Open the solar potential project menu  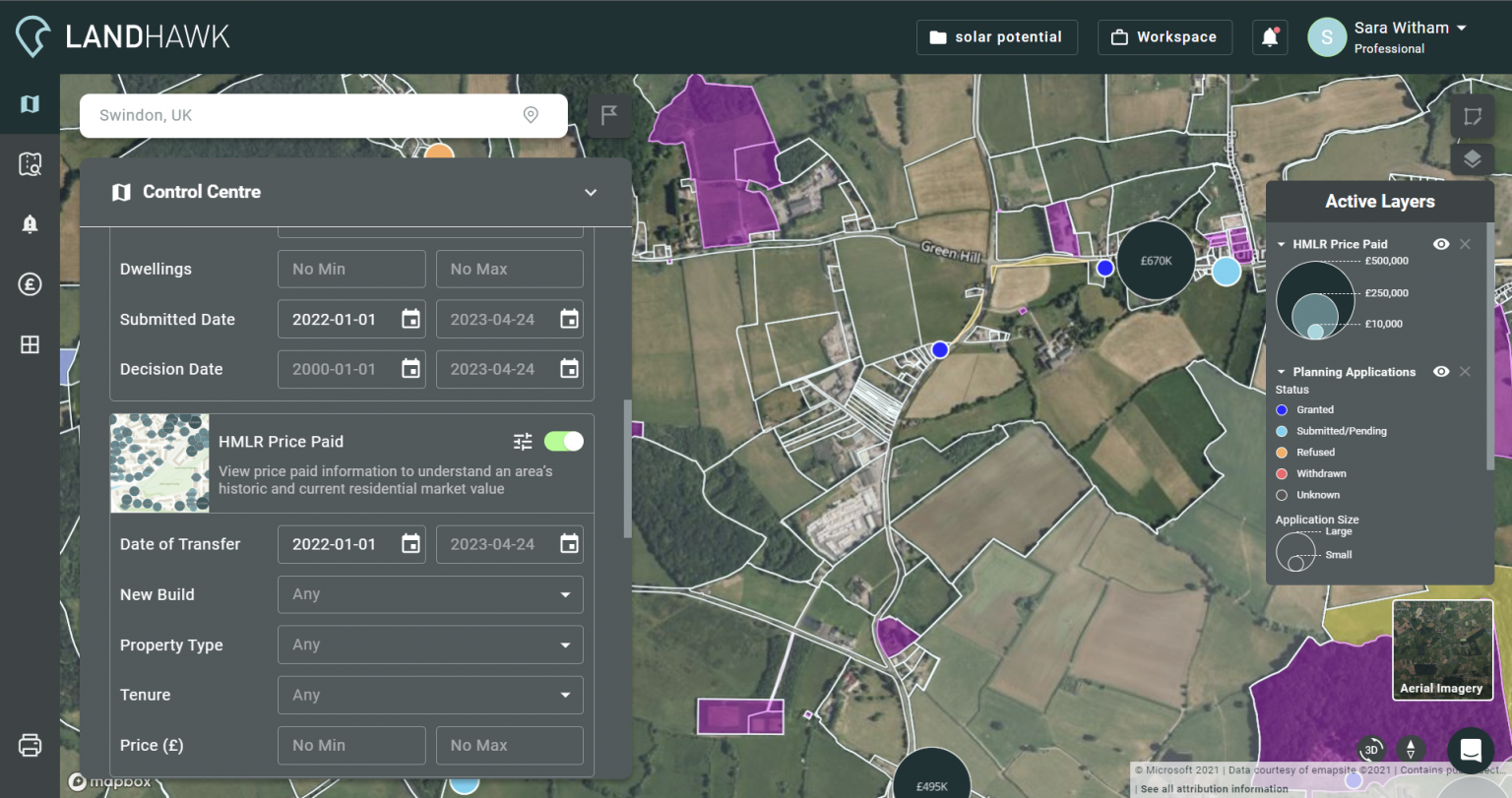996,37
